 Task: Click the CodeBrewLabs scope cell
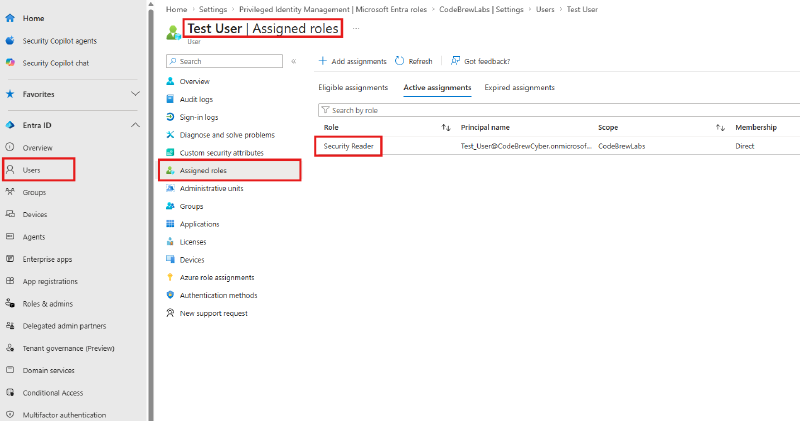(x=621, y=146)
